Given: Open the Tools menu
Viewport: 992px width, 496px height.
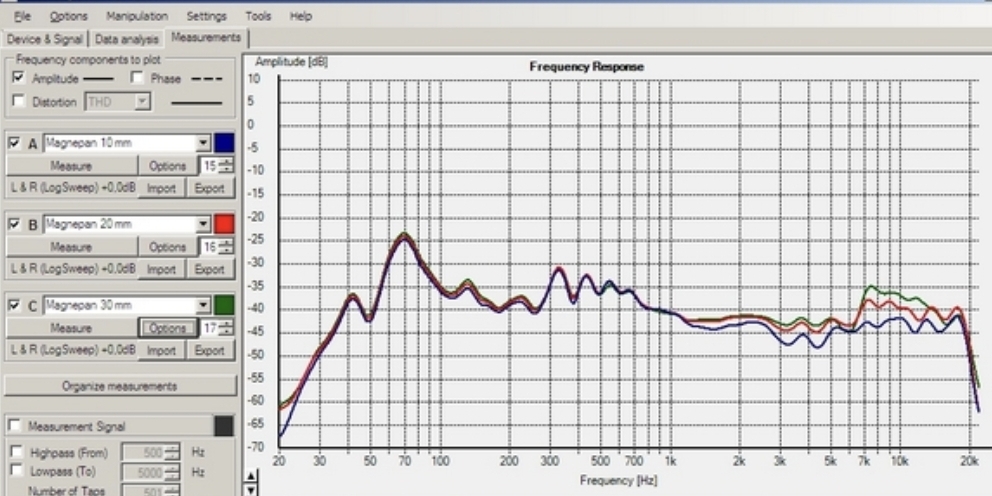Looking at the screenshot, I should [x=258, y=16].
